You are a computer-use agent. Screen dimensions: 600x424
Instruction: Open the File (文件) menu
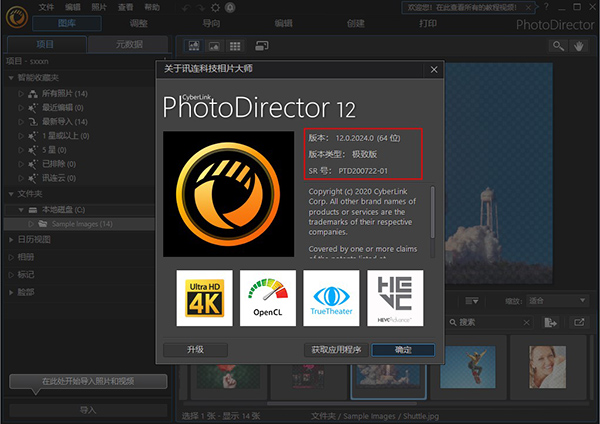coord(46,7)
